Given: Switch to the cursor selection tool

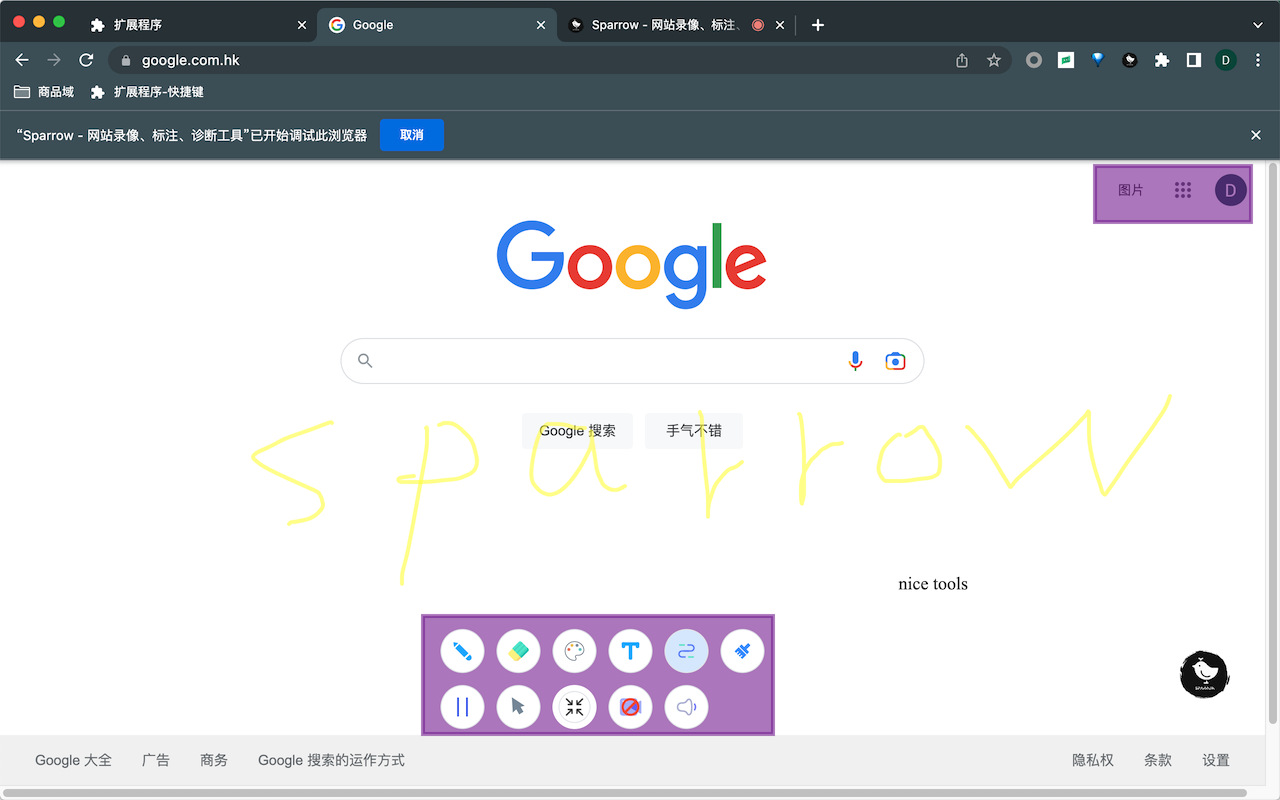Looking at the screenshot, I should [x=518, y=707].
